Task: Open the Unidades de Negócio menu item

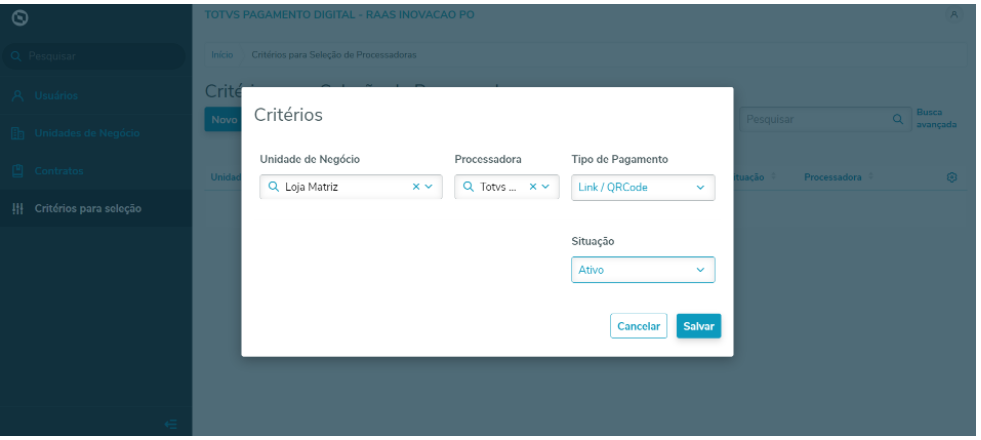Action: pyautogui.click(x=96, y=133)
